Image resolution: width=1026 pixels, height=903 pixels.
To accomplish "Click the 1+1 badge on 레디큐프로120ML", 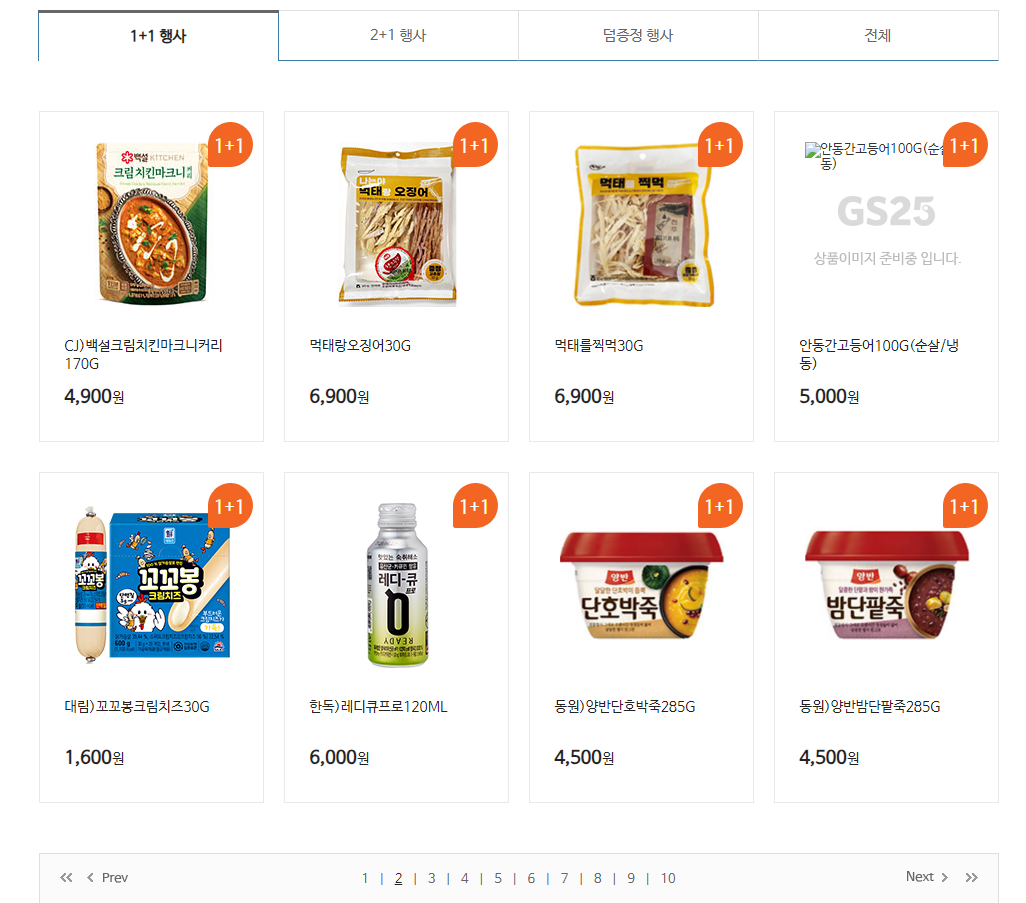I will point(475,506).
